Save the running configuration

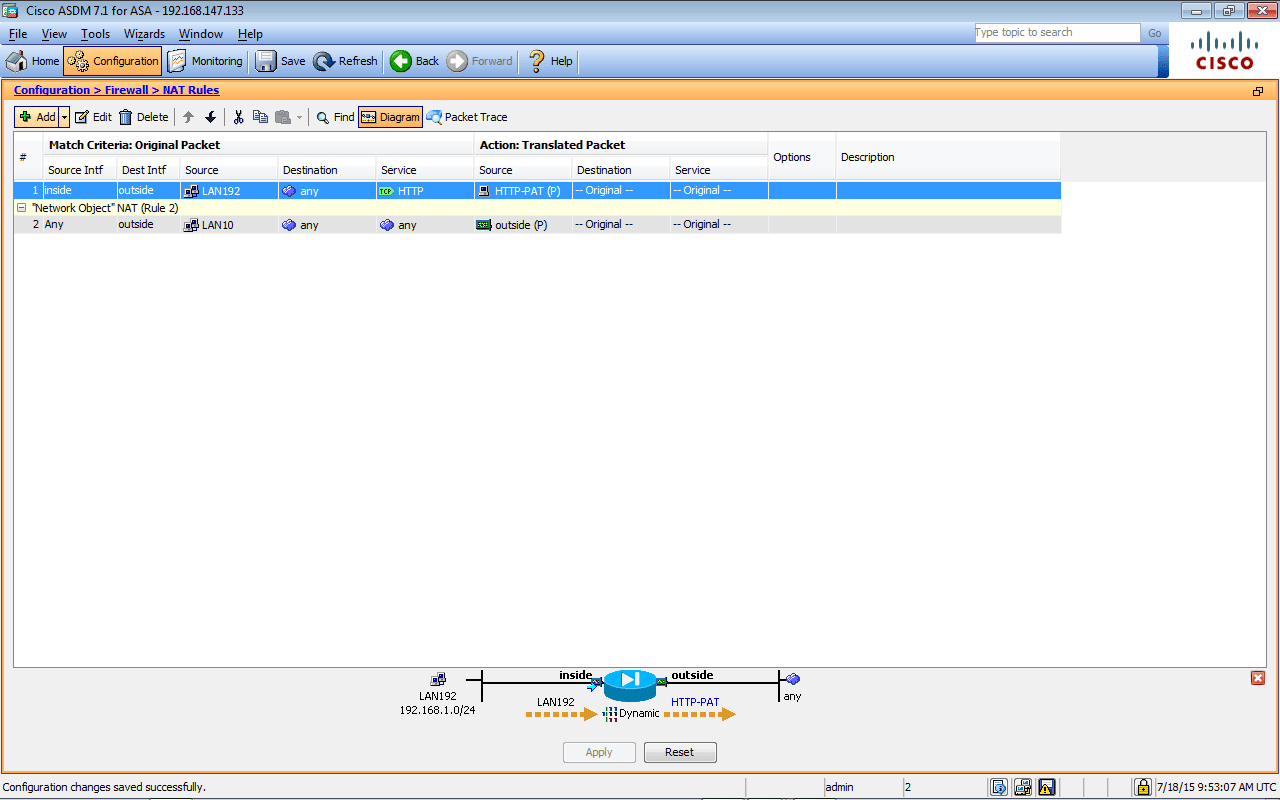(280, 61)
